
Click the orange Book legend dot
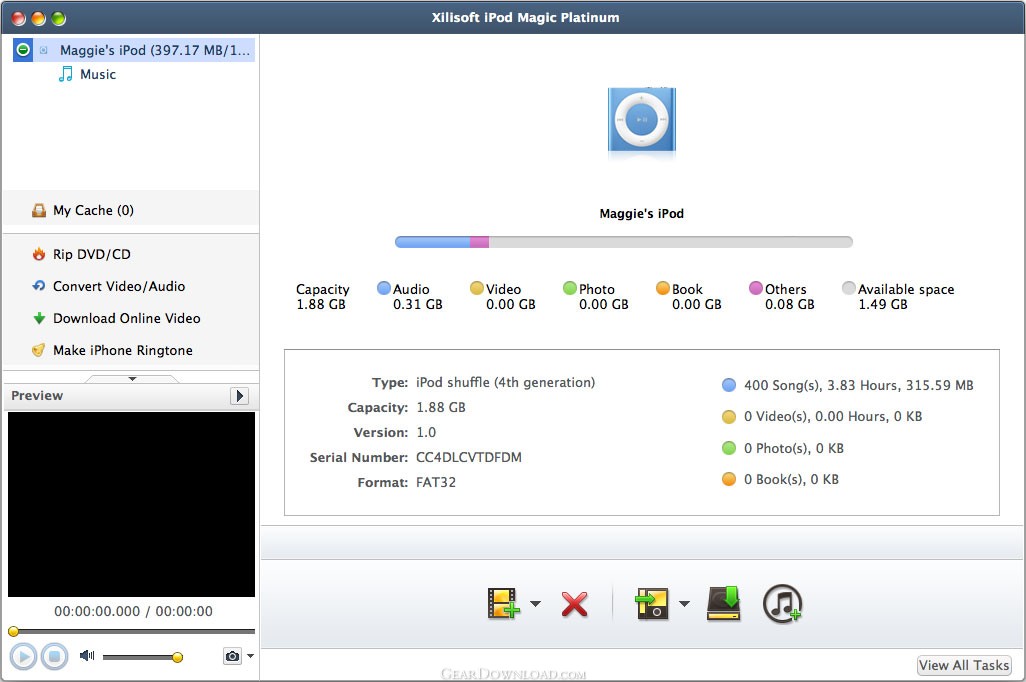click(x=663, y=288)
